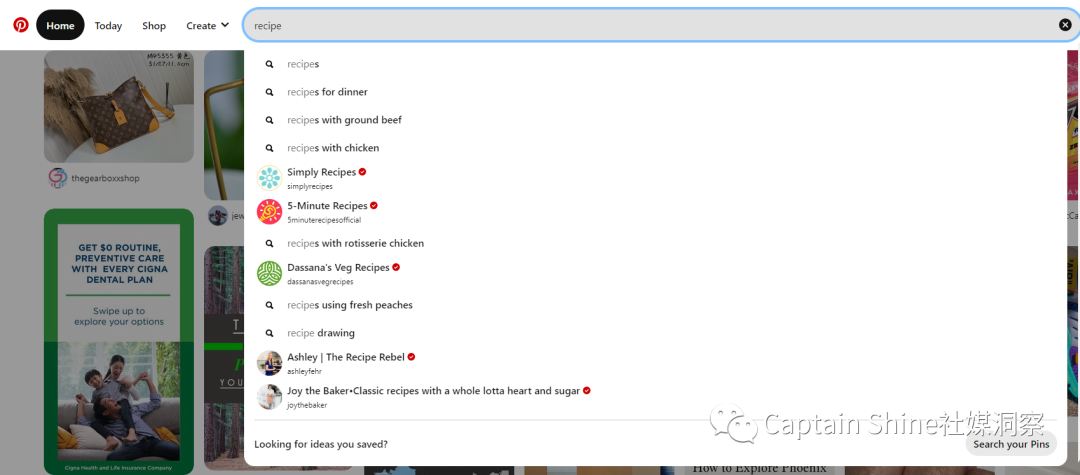The height and width of the screenshot is (475, 1080).
Task: Pick "recipes with chicken" suggestion
Action: coord(333,148)
